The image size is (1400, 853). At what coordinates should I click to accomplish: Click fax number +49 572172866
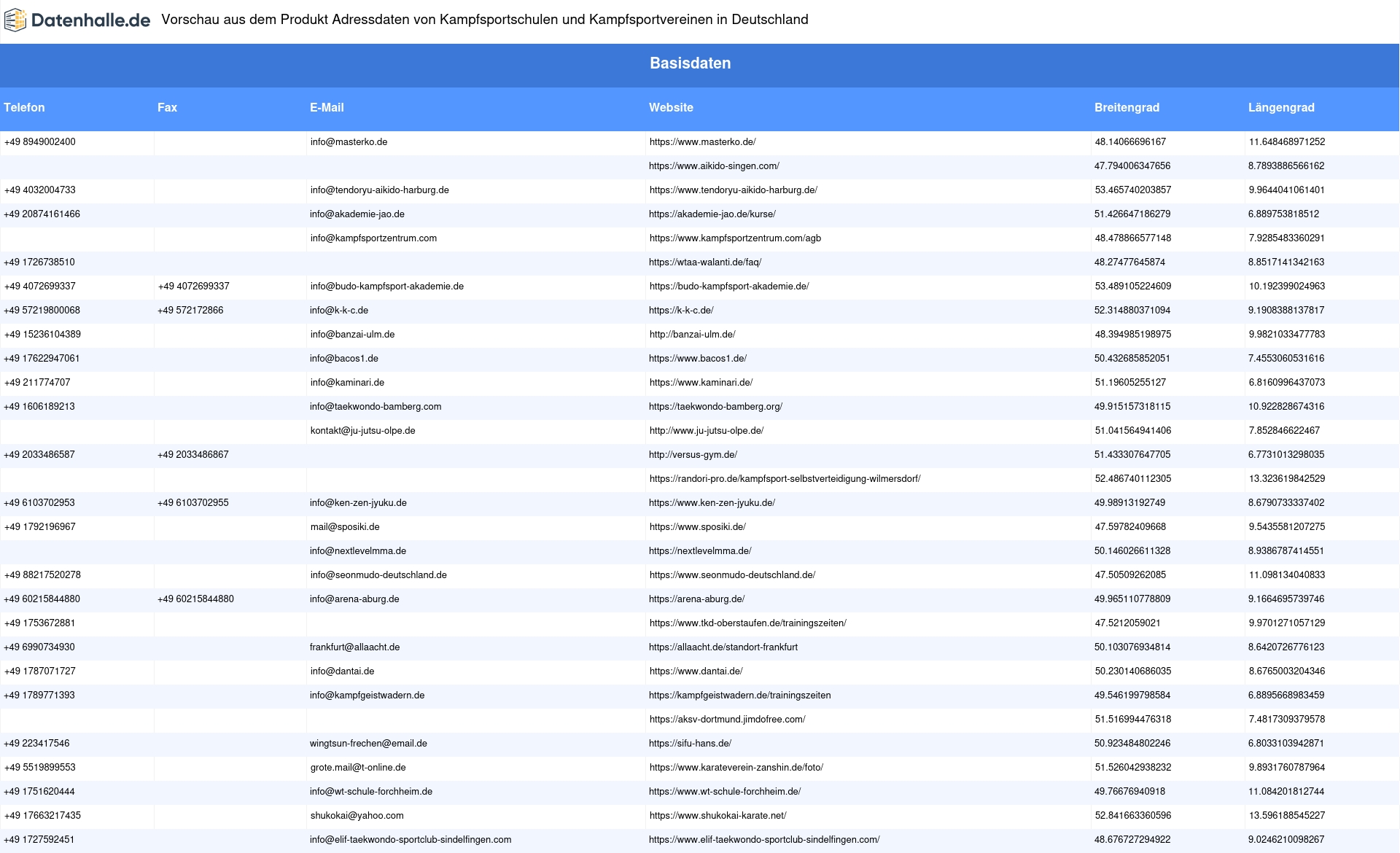(x=190, y=311)
